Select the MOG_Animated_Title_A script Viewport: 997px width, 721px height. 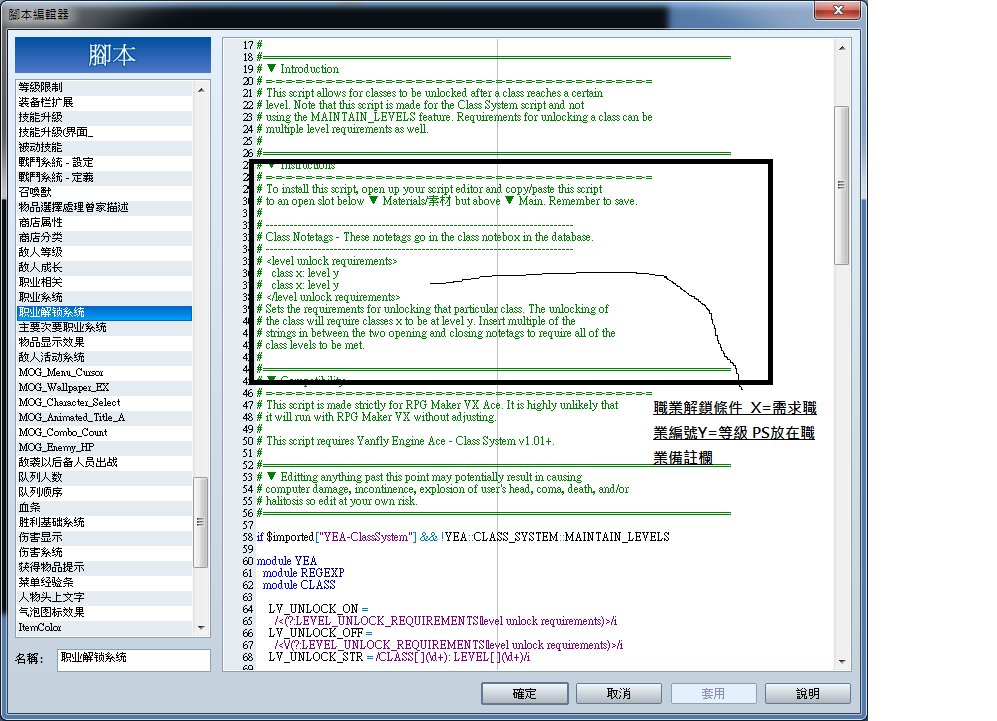coord(104,417)
